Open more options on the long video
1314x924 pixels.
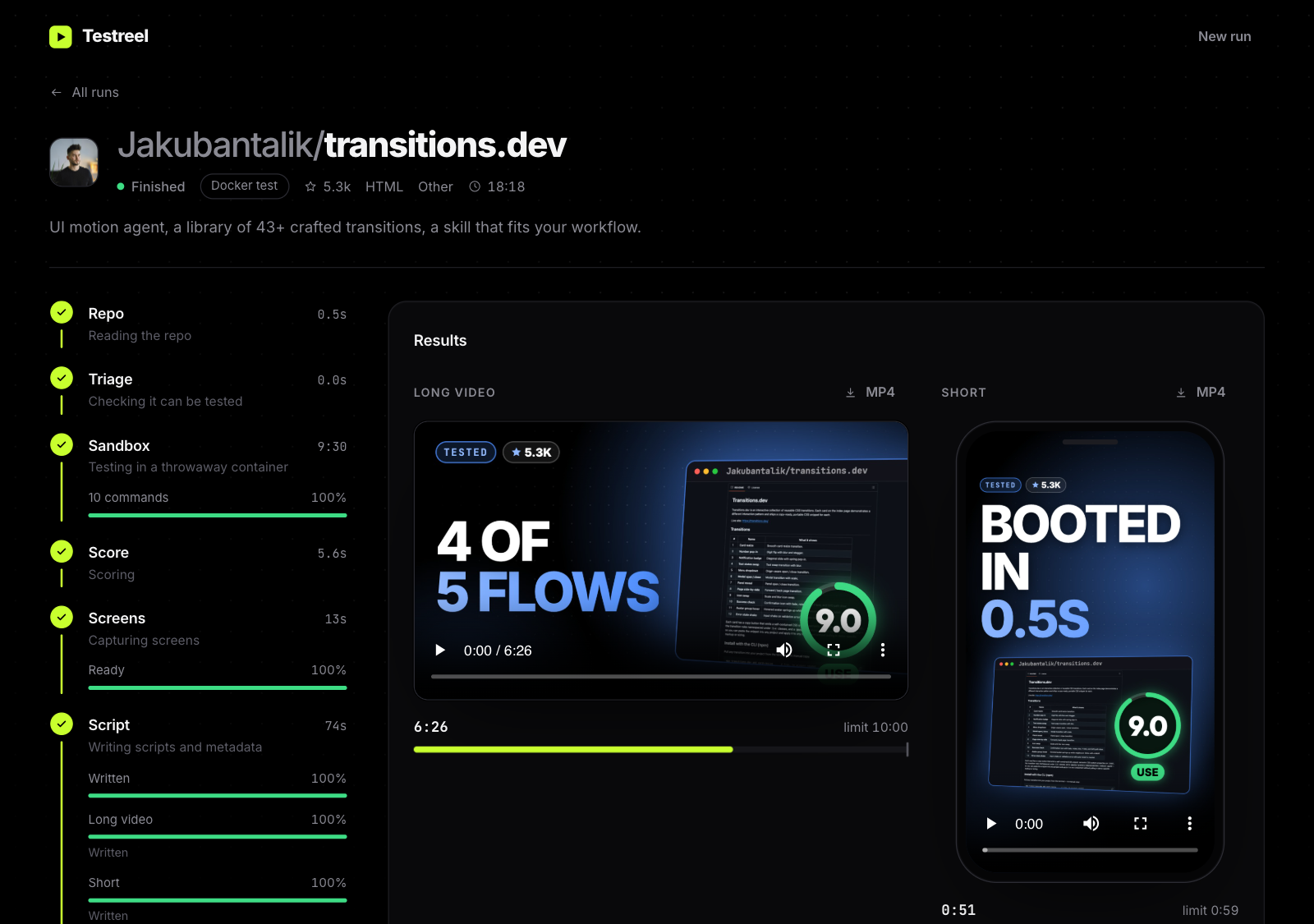[883, 650]
